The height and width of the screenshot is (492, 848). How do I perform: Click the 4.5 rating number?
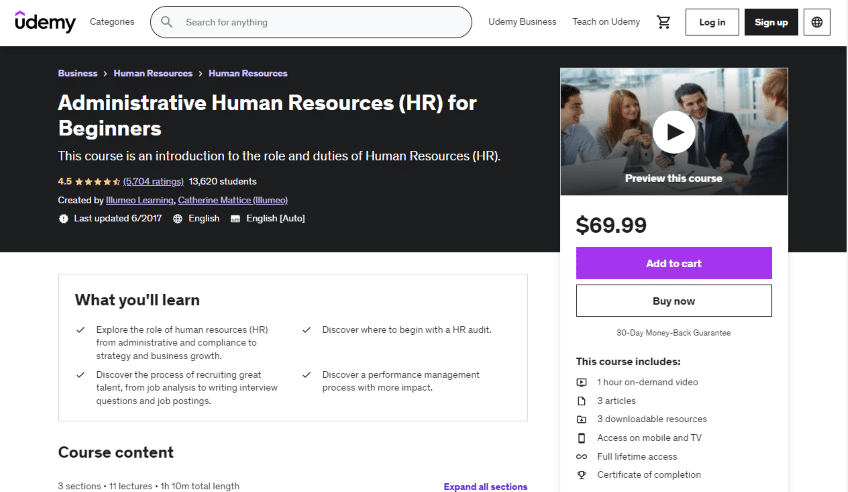tap(65, 182)
